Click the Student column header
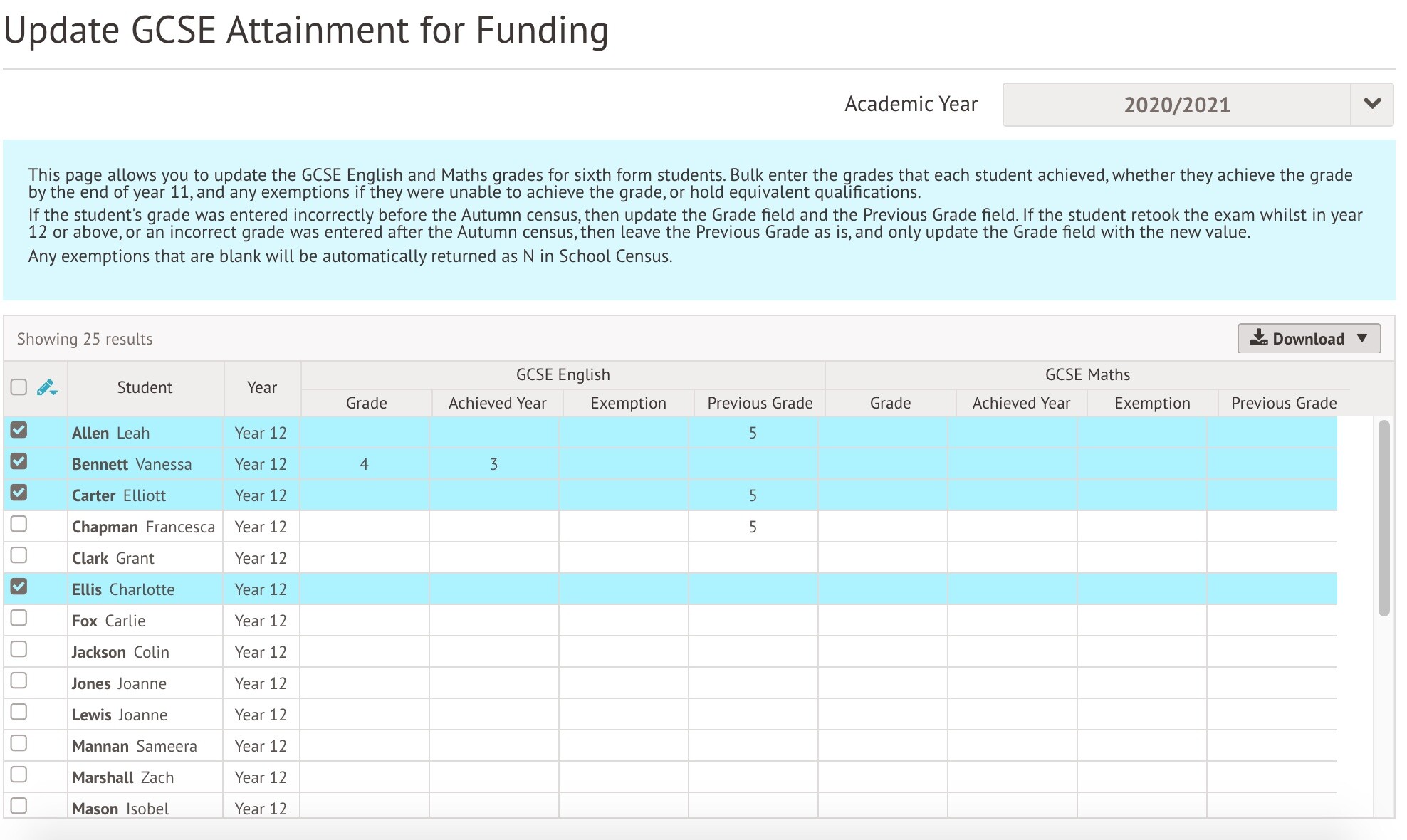The image size is (1407, 840). [x=145, y=388]
